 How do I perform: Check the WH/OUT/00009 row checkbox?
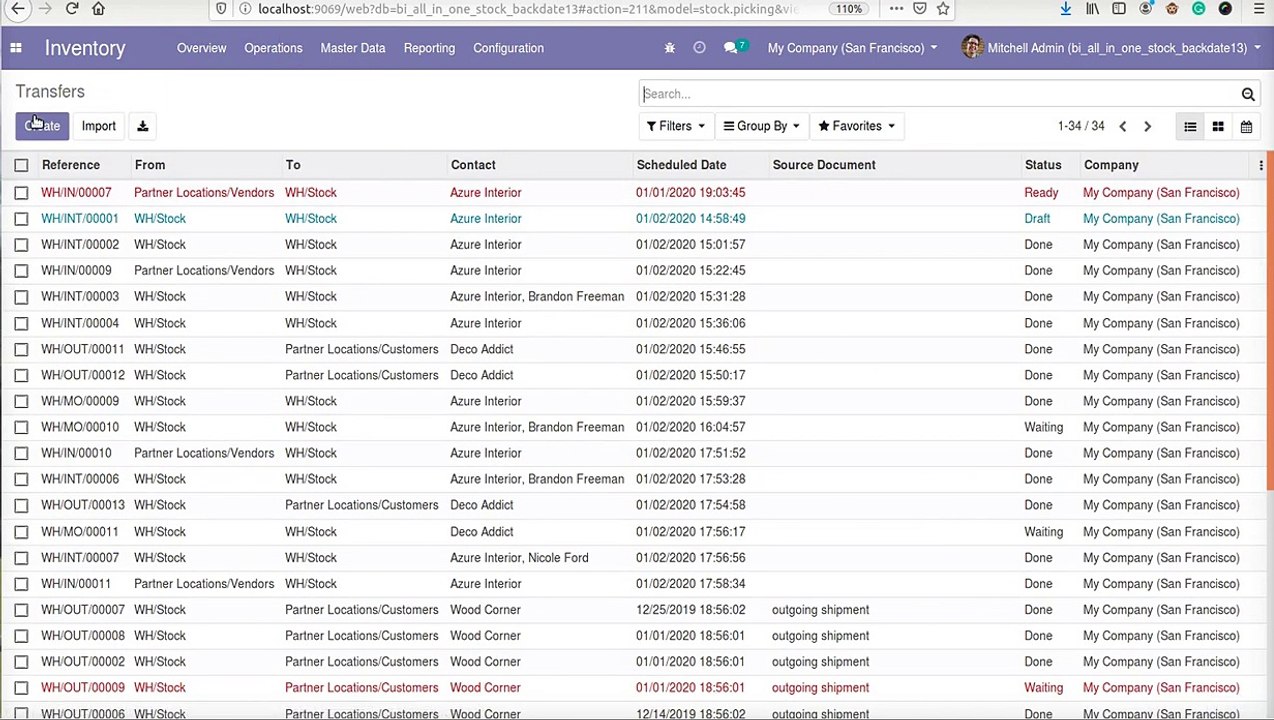[x=21, y=688]
